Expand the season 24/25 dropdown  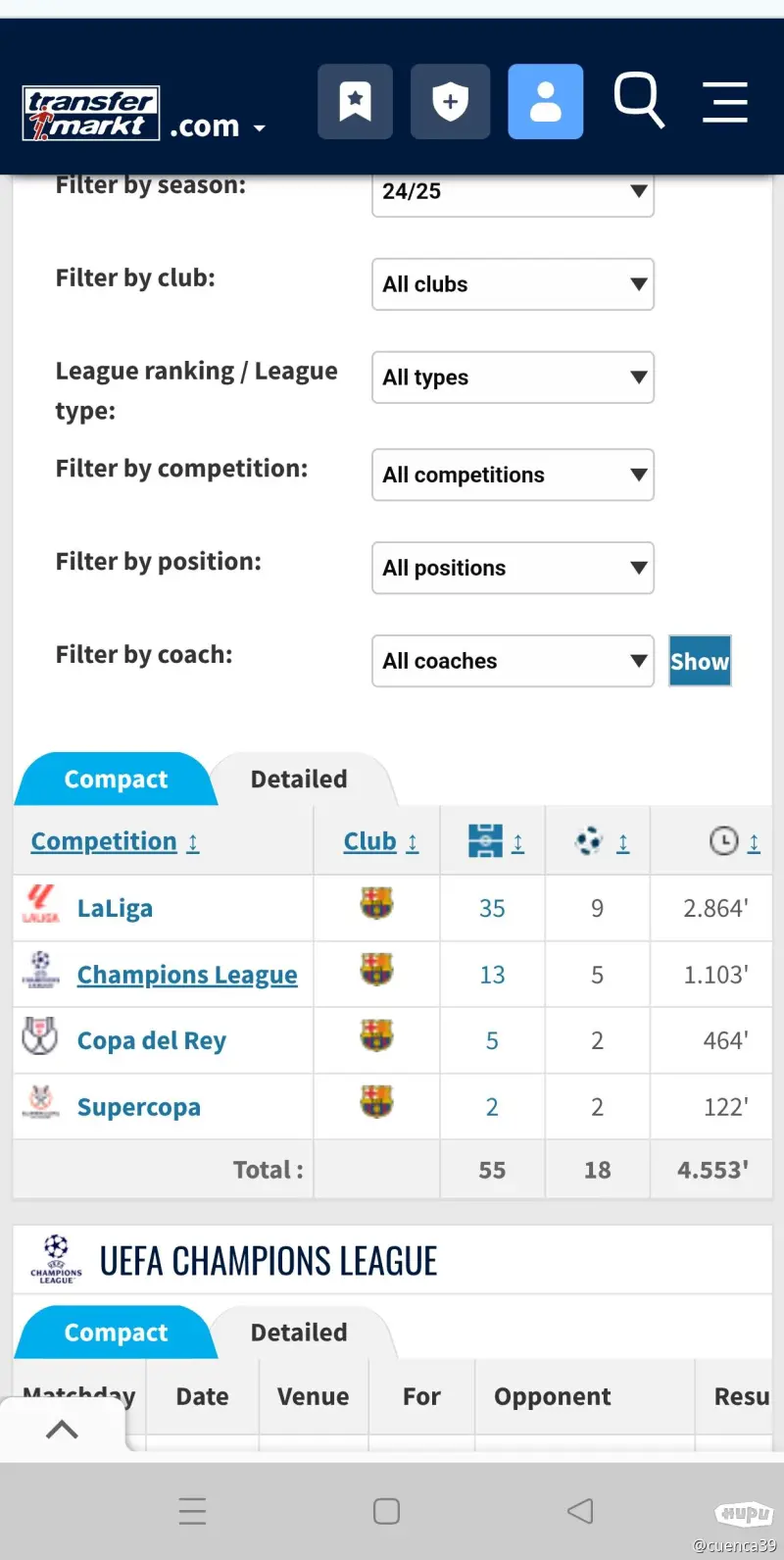point(513,192)
